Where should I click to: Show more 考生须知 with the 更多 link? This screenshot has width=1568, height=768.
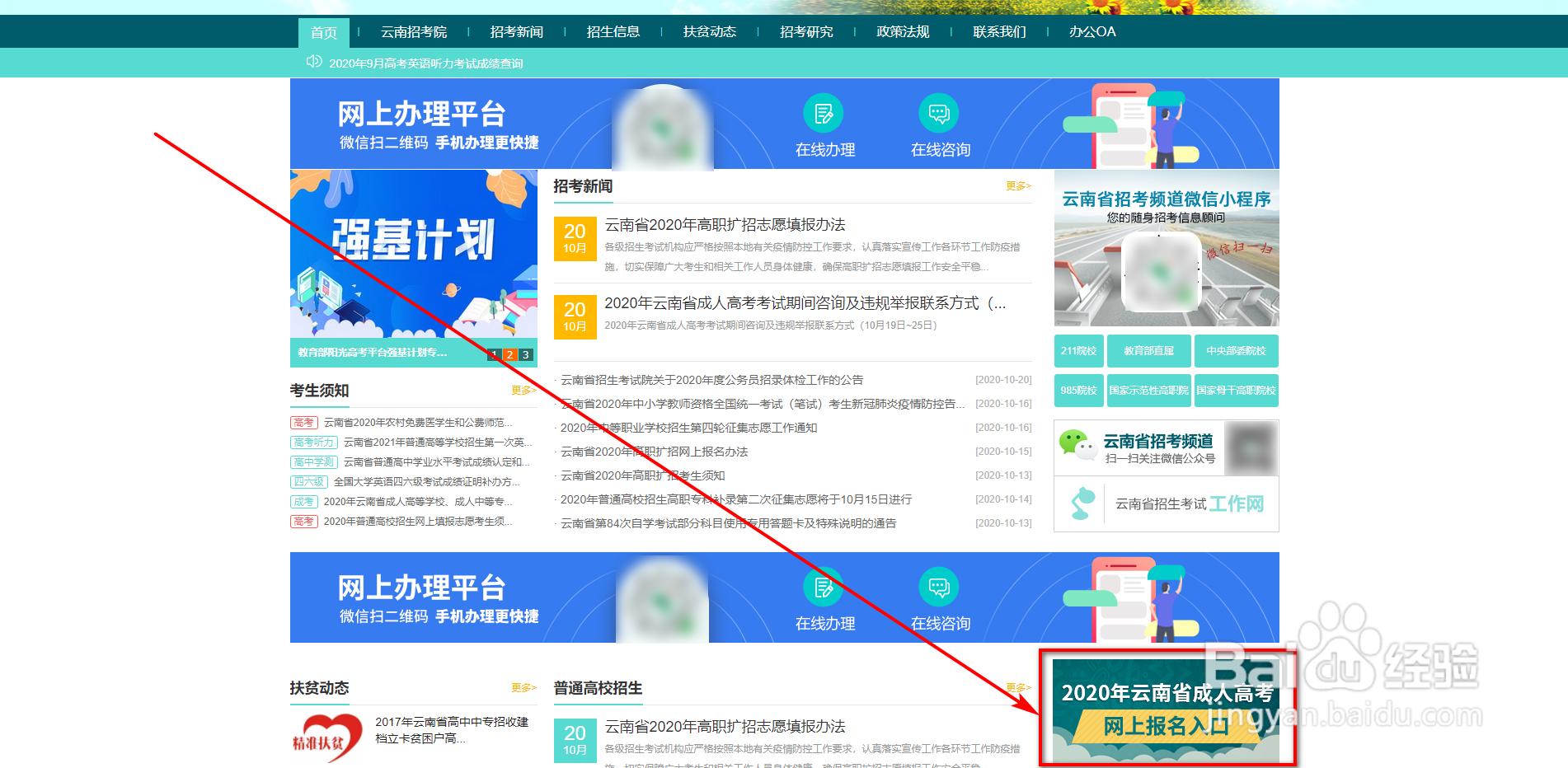[x=523, y=391]
